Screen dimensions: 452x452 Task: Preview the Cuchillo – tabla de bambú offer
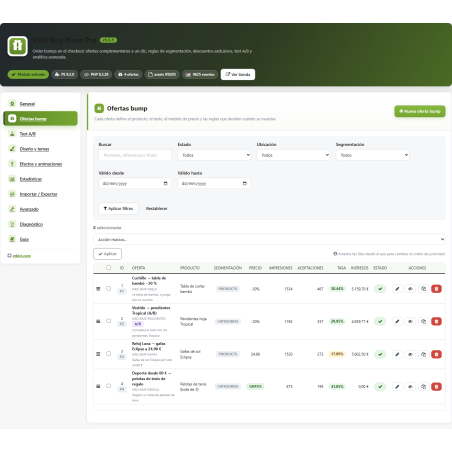pos(410,289)
